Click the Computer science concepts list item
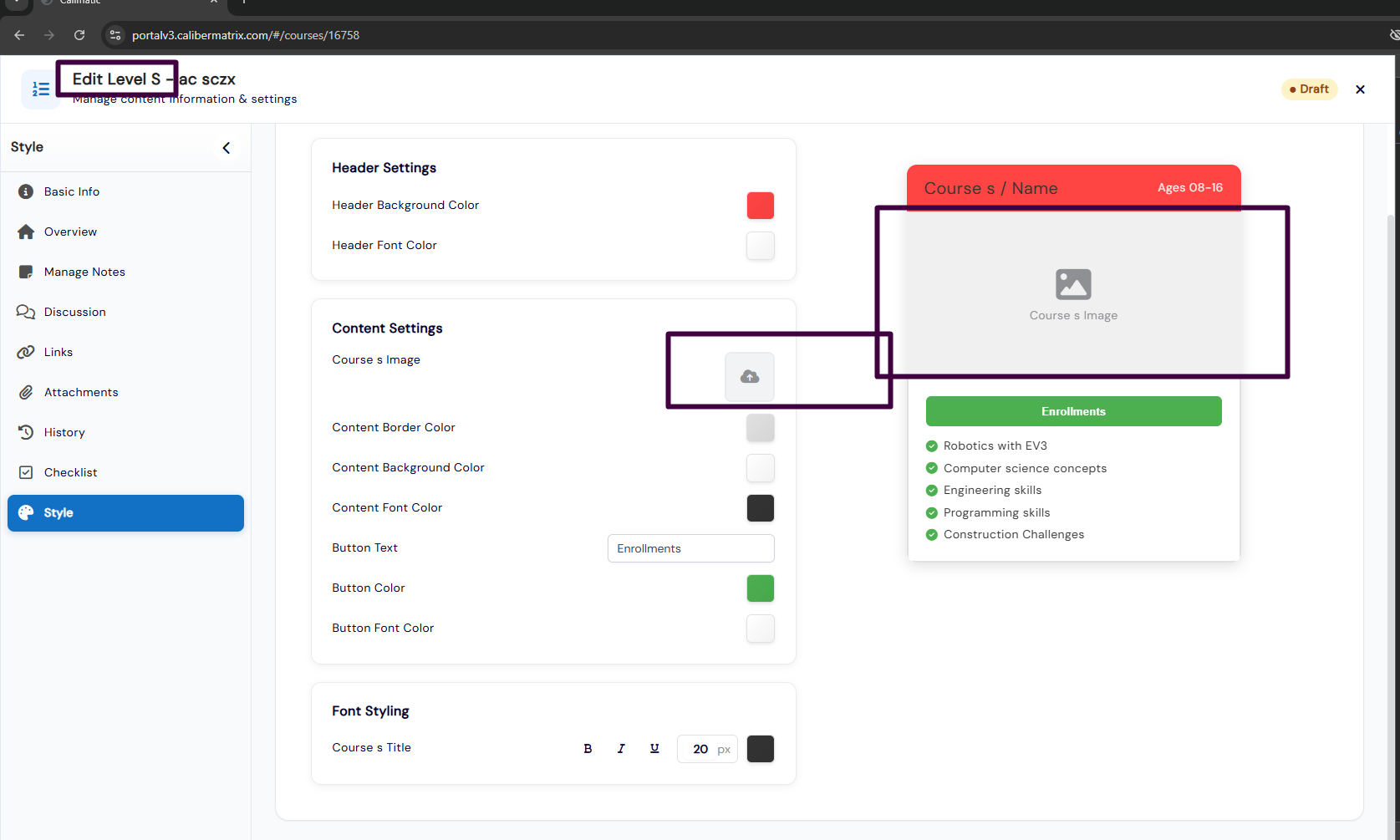Image resolution: width=1400 pixels, height=840 pixels. coord(1026,468)
